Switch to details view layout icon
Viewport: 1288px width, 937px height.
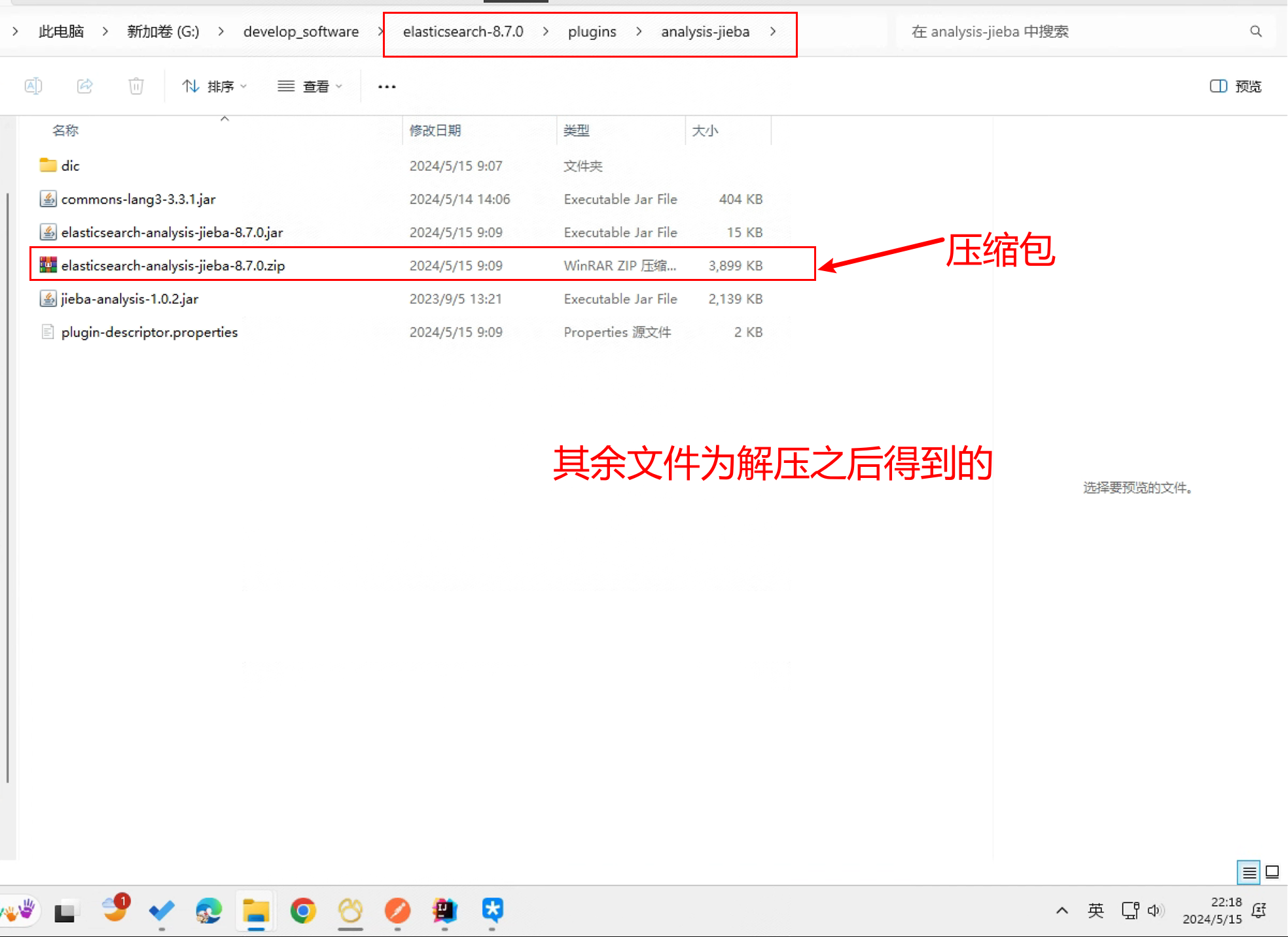point(1249,872)
